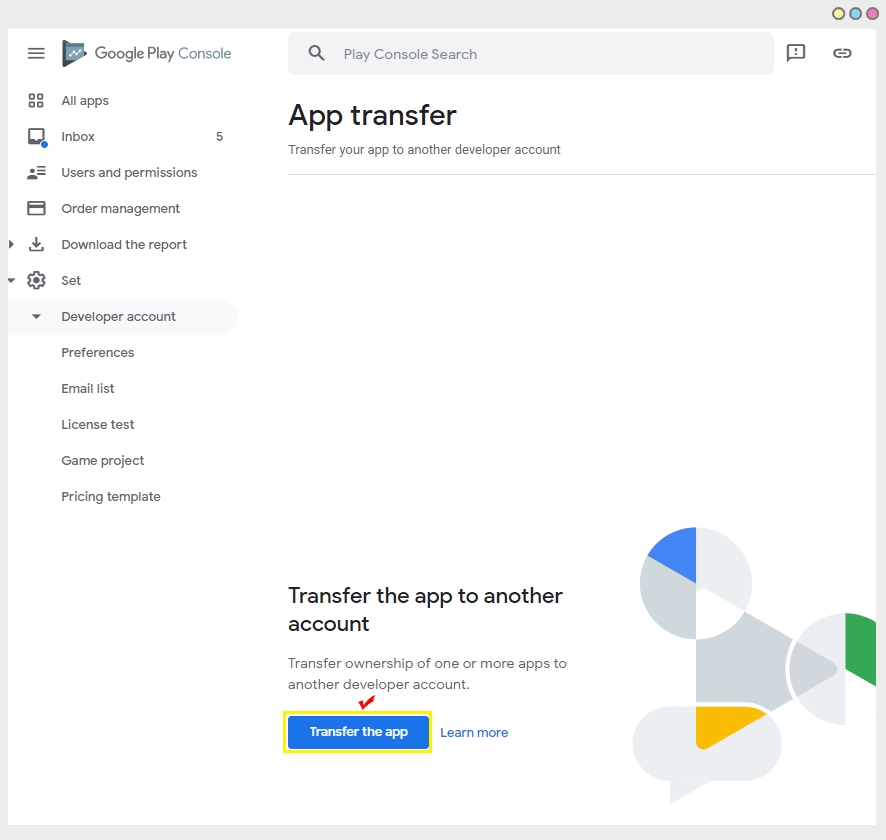
Task: Click the Order management card icon
Action: 36,208
